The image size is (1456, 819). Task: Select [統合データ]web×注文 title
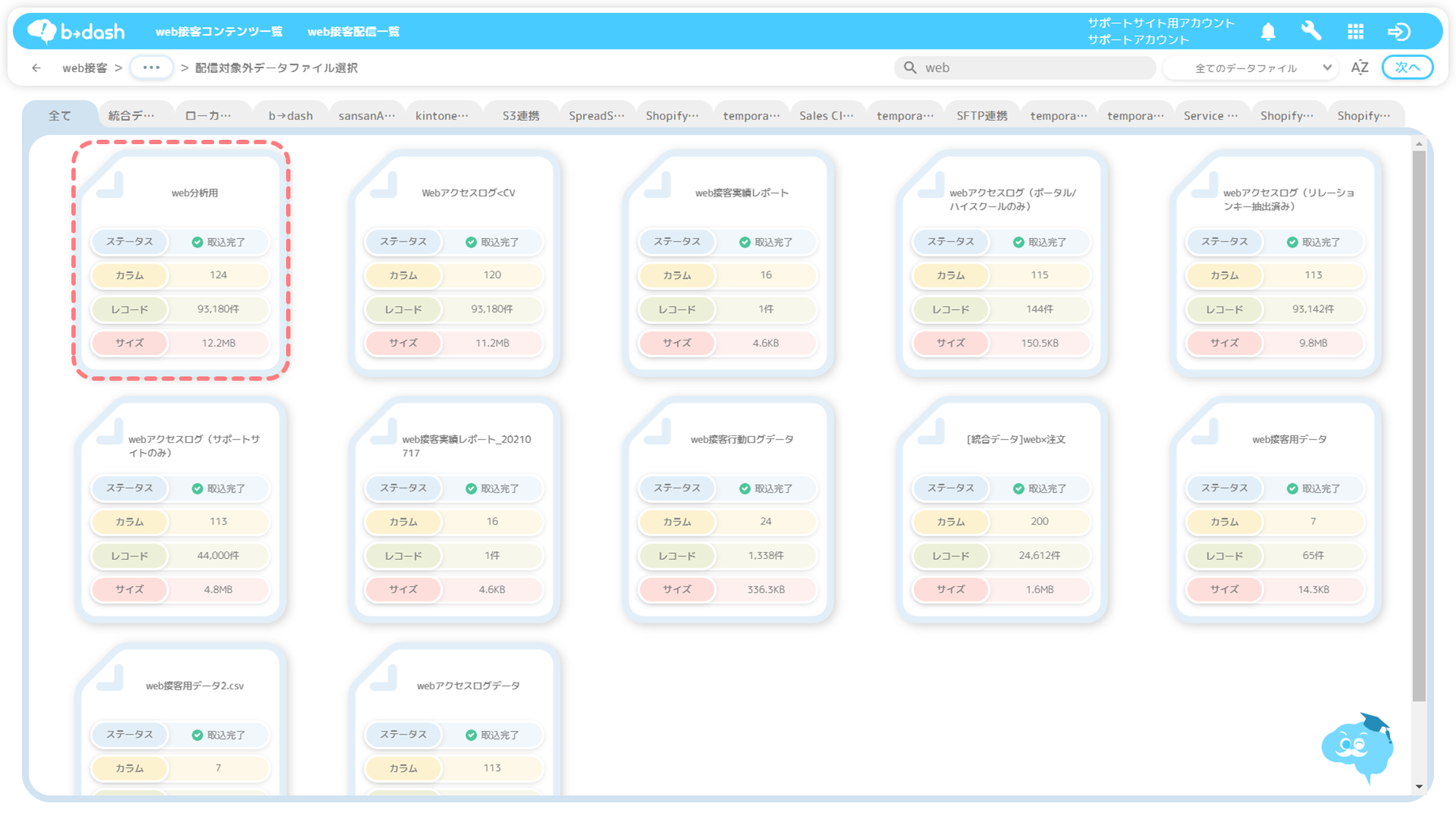click(x=1016, y=439)
